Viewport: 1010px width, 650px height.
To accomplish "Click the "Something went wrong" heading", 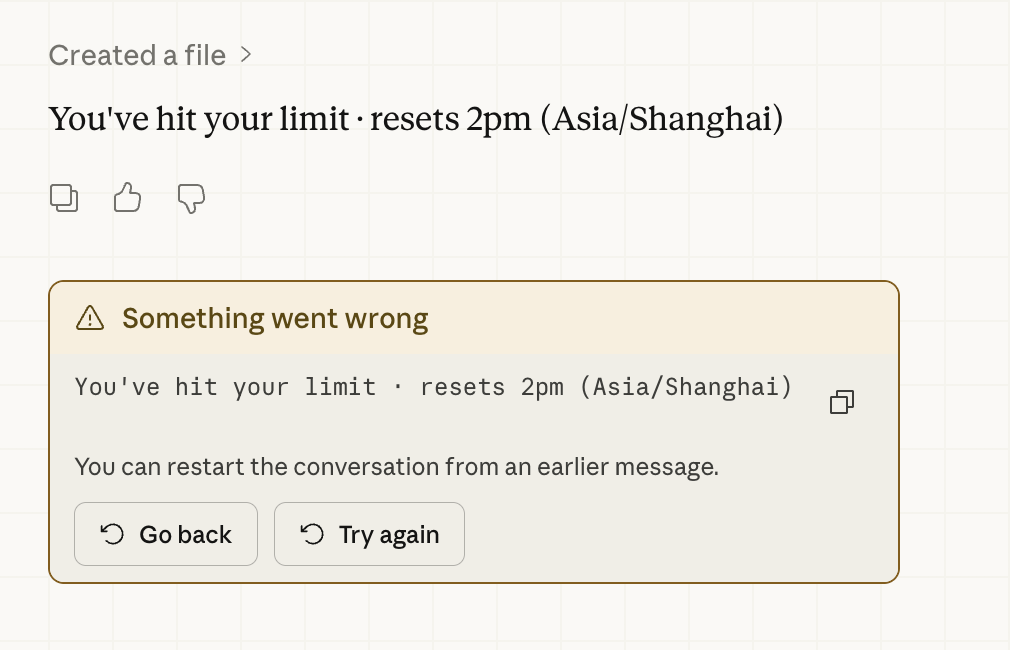I will (275, 319).
